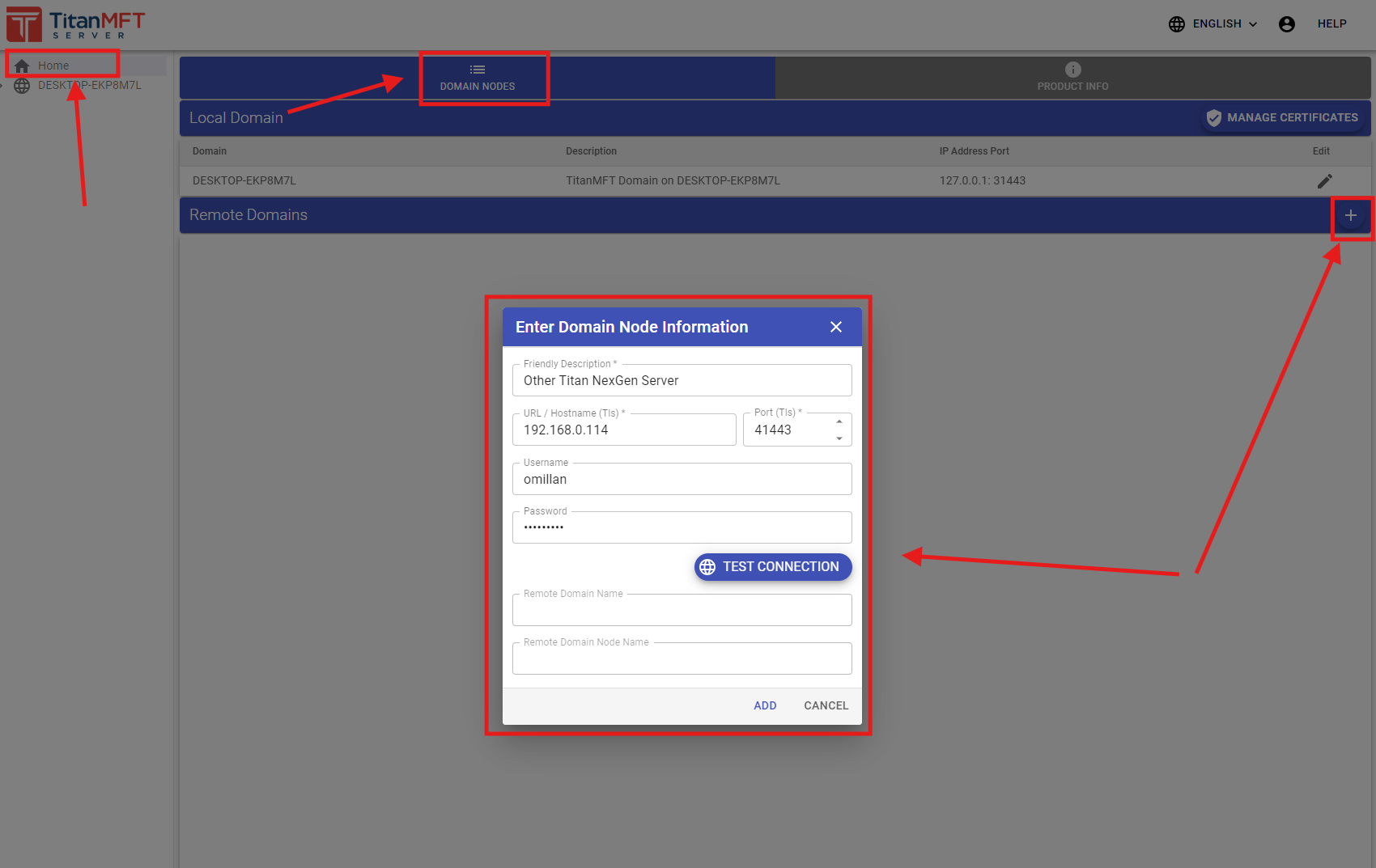Click the TitanMFT Server logo

coord(76,24)
